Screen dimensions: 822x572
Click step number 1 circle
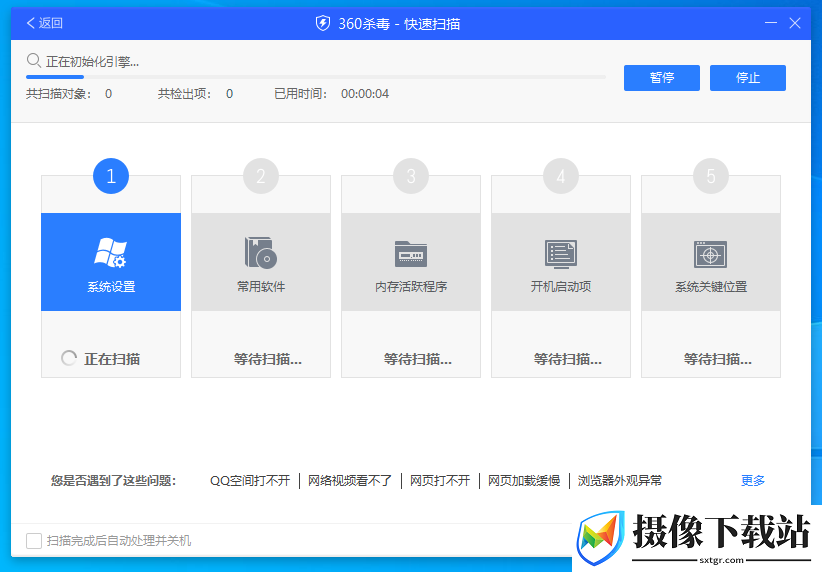111,176
